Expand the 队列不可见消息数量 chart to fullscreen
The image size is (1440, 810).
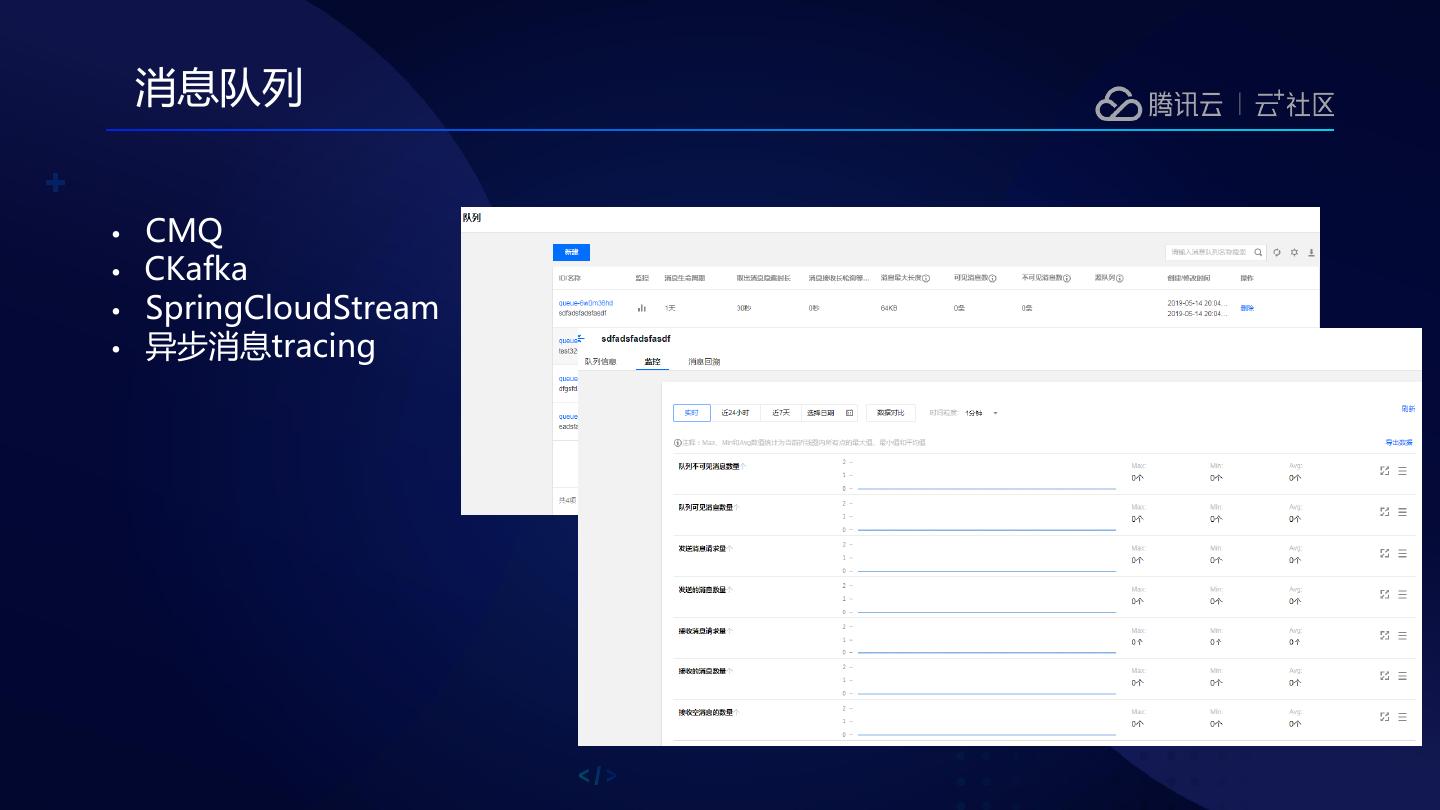1385,470
